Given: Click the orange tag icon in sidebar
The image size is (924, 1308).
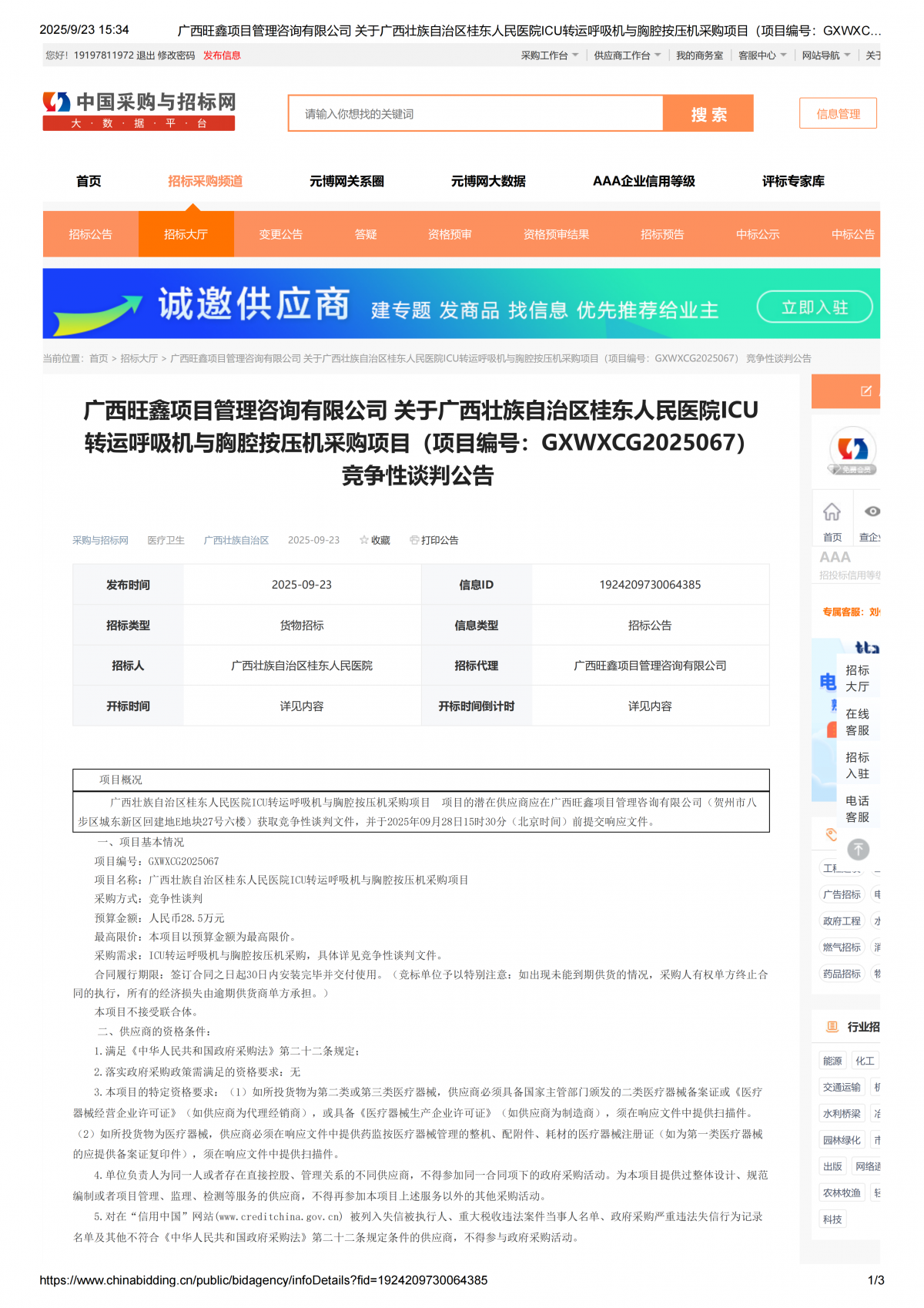Looking at the screenshot, I should [831, 834].
